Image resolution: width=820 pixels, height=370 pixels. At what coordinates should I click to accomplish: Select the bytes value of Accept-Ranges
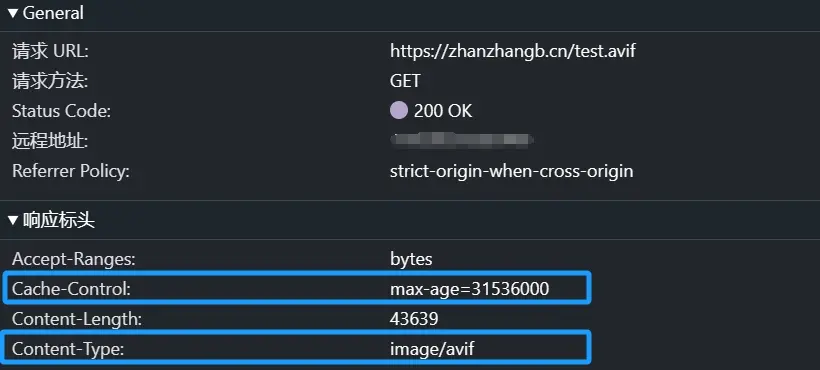tap(411, 259)
